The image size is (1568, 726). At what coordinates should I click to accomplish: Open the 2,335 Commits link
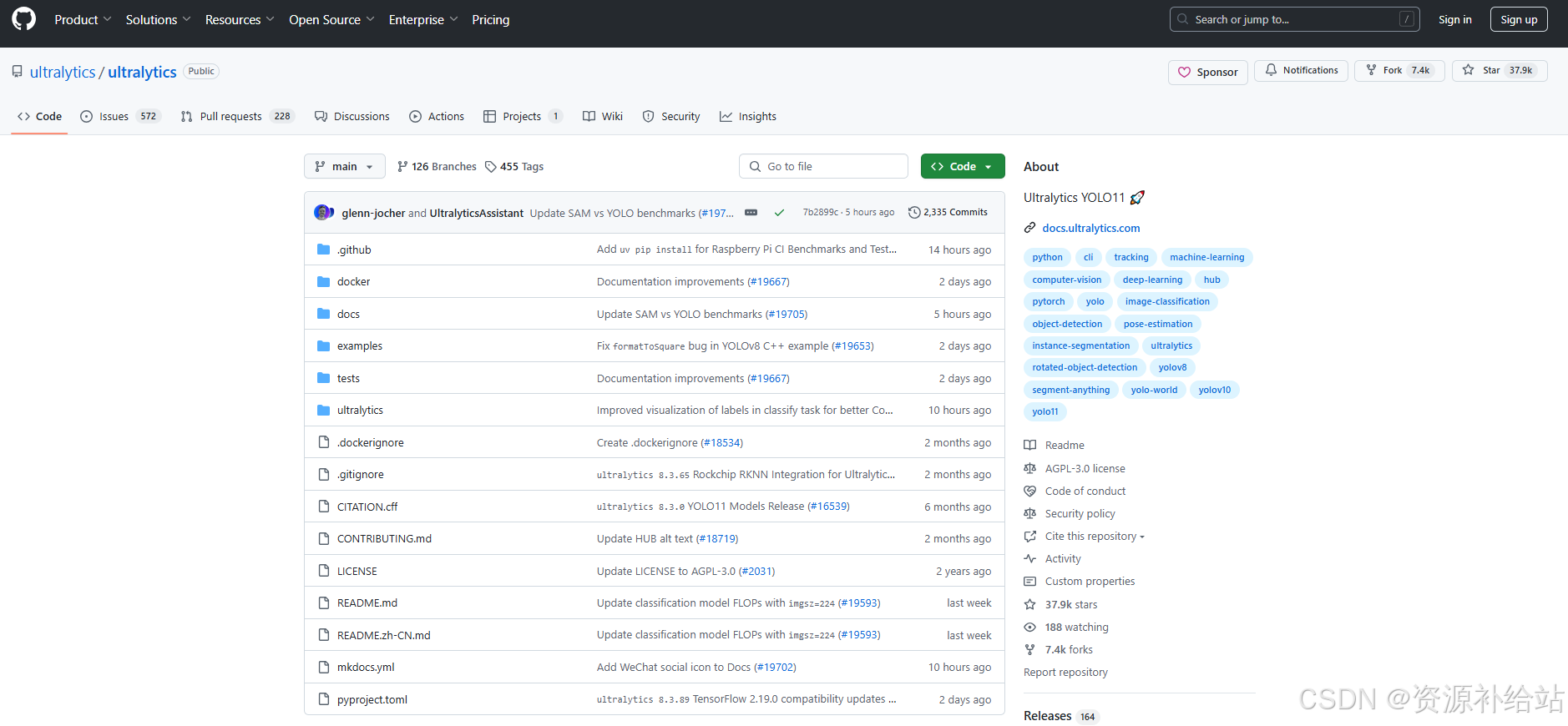(x=948, y=213)
